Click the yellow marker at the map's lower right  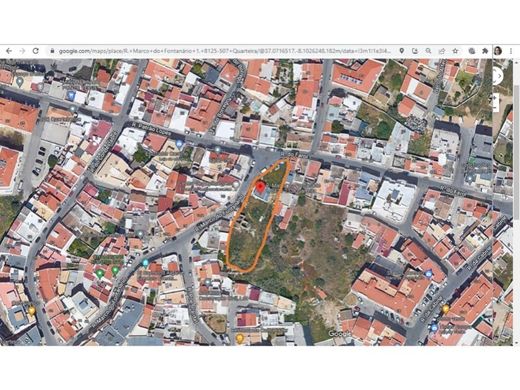click(446, 310)
